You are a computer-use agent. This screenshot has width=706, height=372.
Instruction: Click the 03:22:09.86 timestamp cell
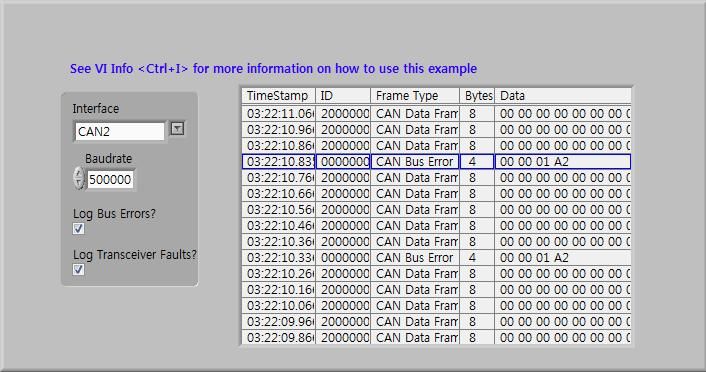pyautogui.click(x=279, y=337)
